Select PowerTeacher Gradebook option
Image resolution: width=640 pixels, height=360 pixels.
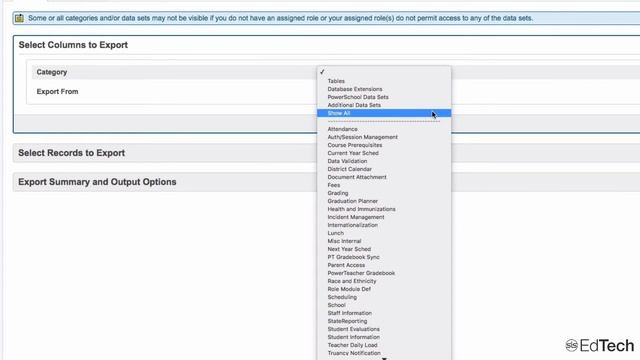361,273
